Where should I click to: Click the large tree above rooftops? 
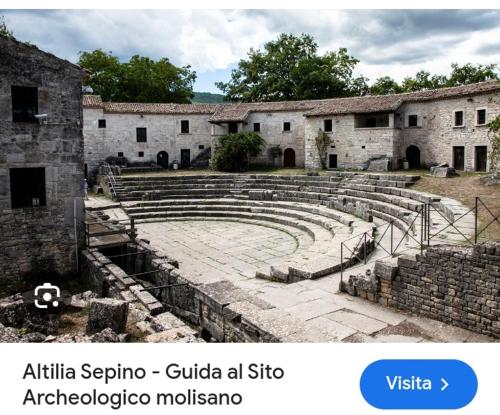coord(290,68)
